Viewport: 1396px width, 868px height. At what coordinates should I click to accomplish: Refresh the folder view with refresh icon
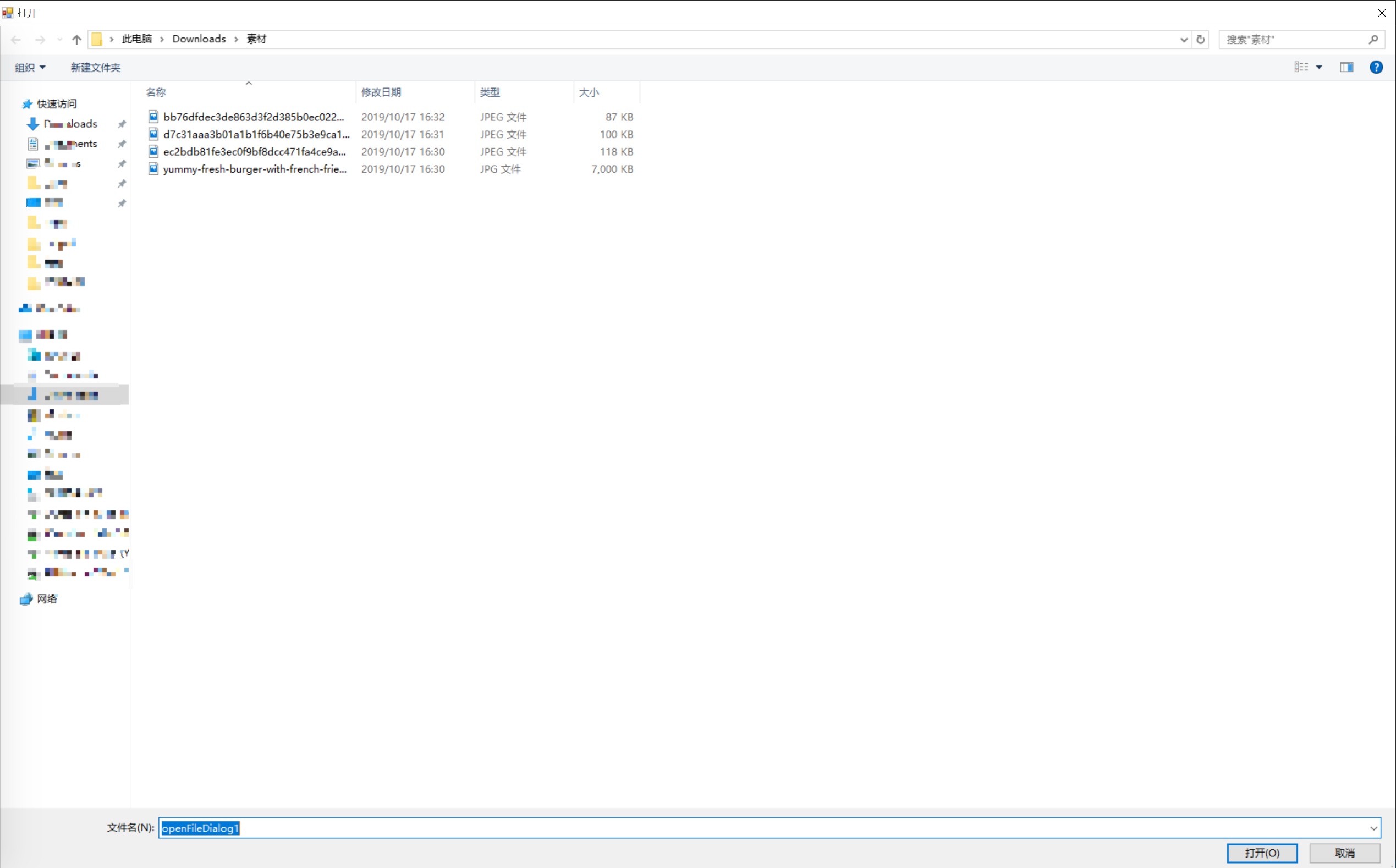pyautogui.click(x=1200, y=39)
